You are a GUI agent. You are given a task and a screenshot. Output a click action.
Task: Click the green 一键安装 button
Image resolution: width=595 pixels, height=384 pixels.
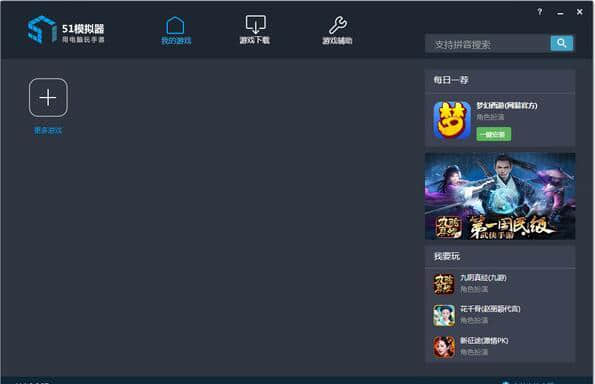494,134
